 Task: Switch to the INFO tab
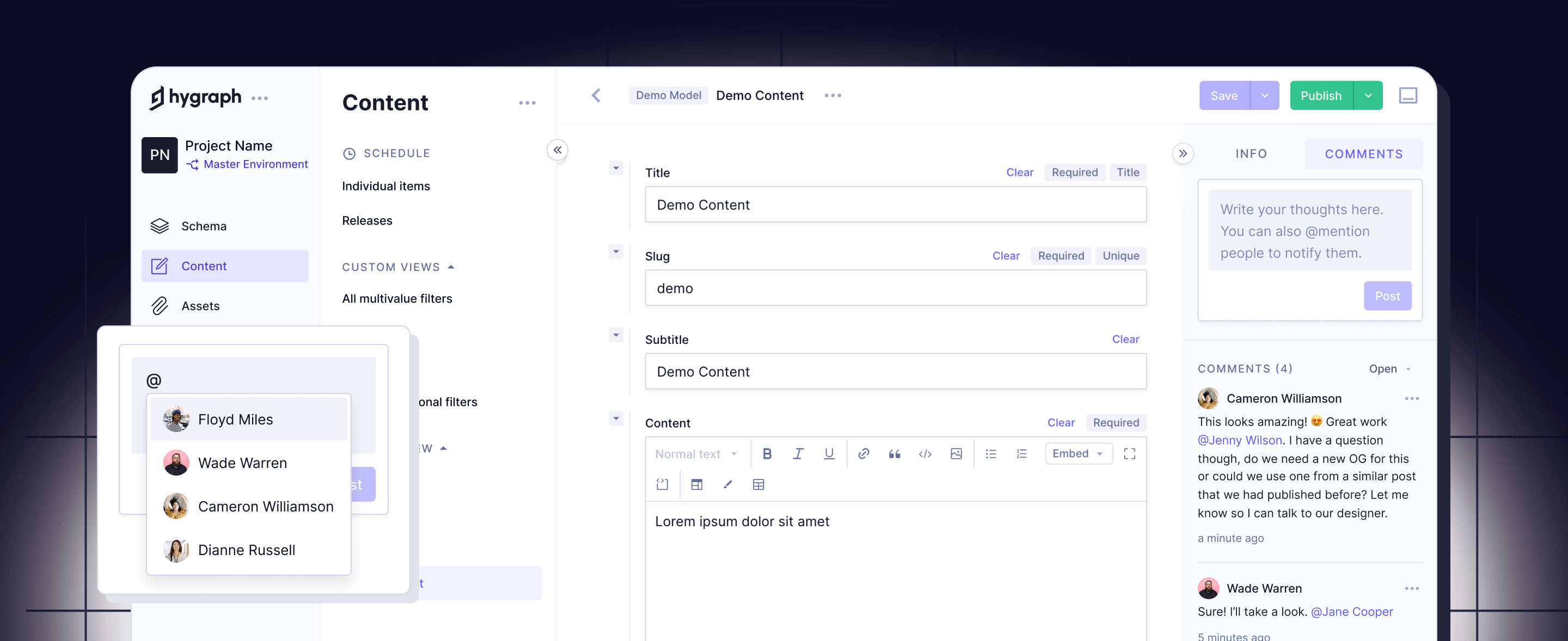coord(1251,154)
